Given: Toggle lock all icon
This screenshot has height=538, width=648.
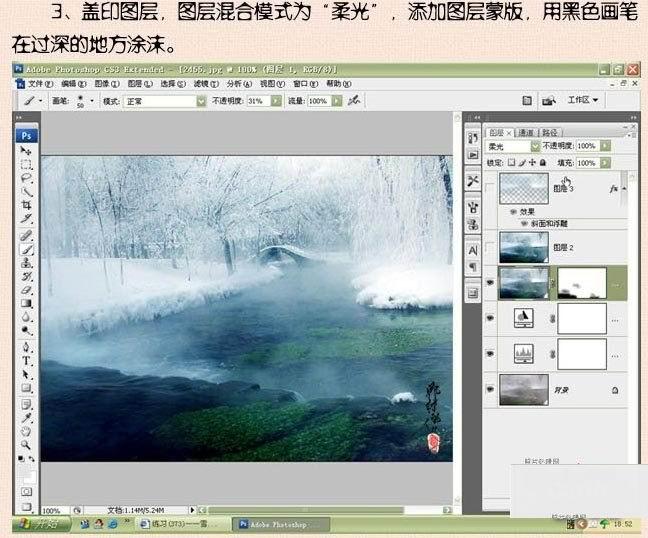Looking at the screenshot, I should click(x=543, y=163).
